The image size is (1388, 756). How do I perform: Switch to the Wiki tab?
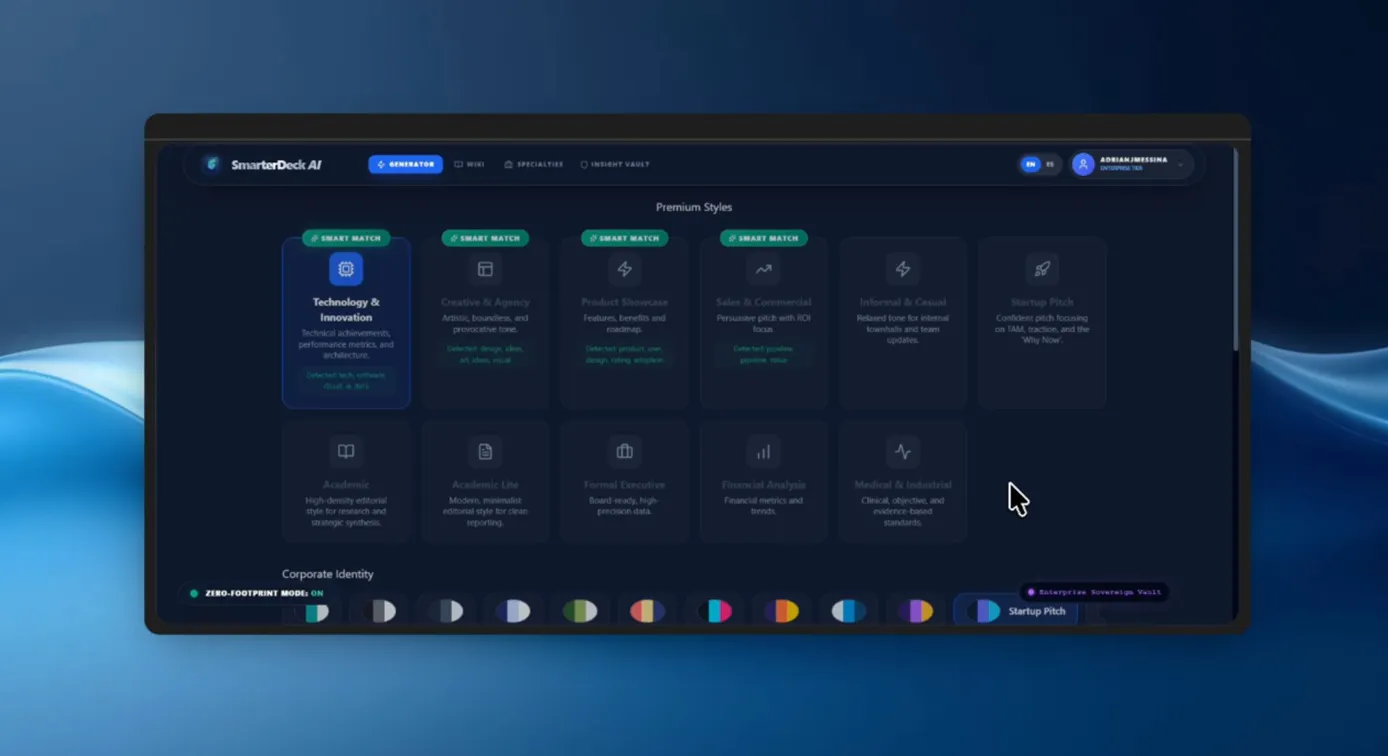coord(469,164)
